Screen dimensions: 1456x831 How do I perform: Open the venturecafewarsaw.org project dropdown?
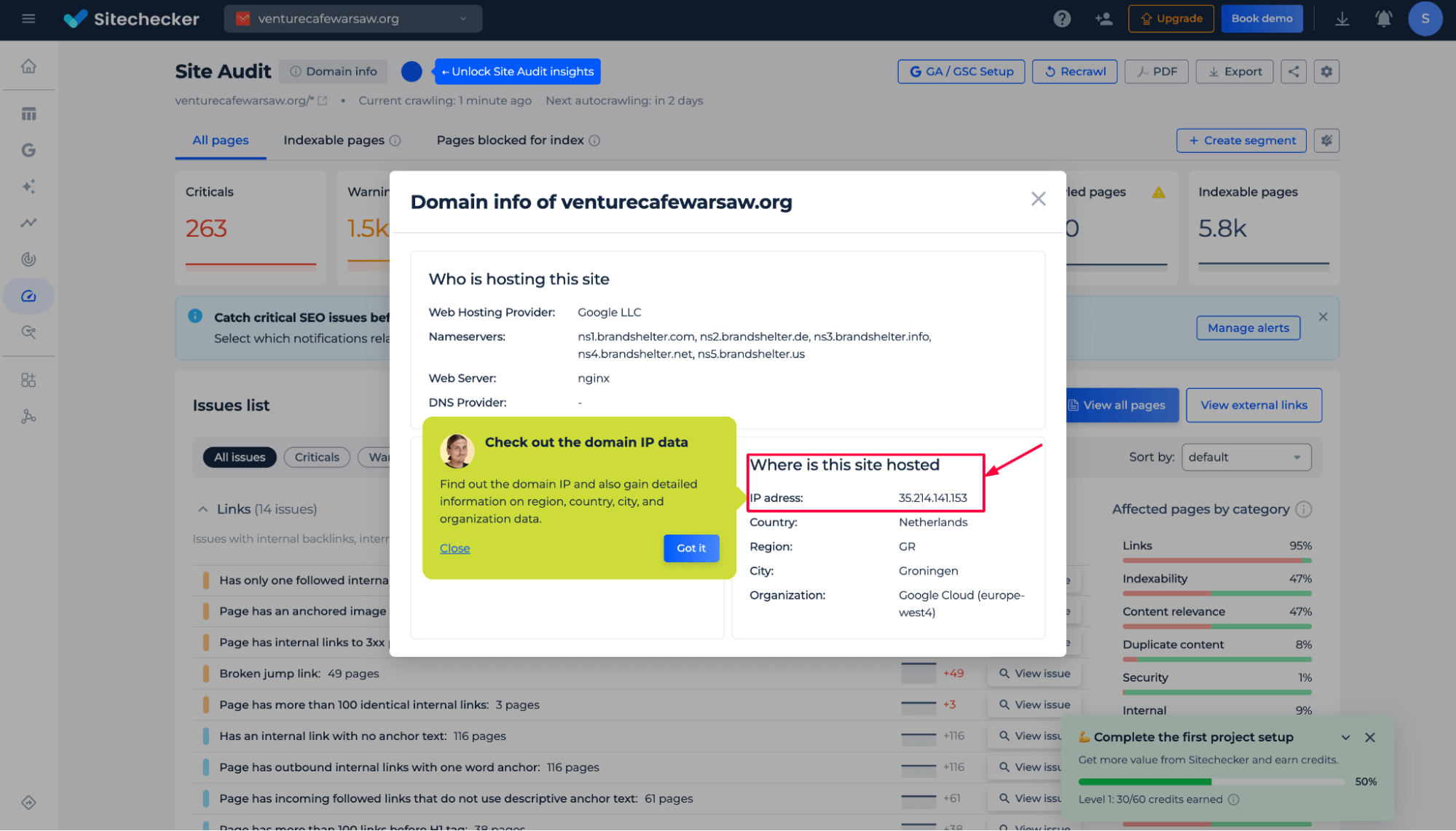(x=353, y=18)
